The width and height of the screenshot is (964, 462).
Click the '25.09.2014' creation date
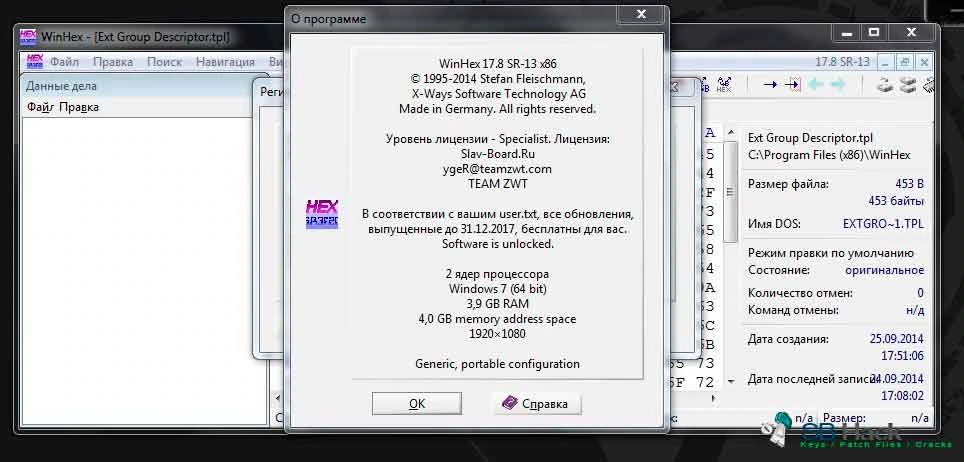point(896,339)
